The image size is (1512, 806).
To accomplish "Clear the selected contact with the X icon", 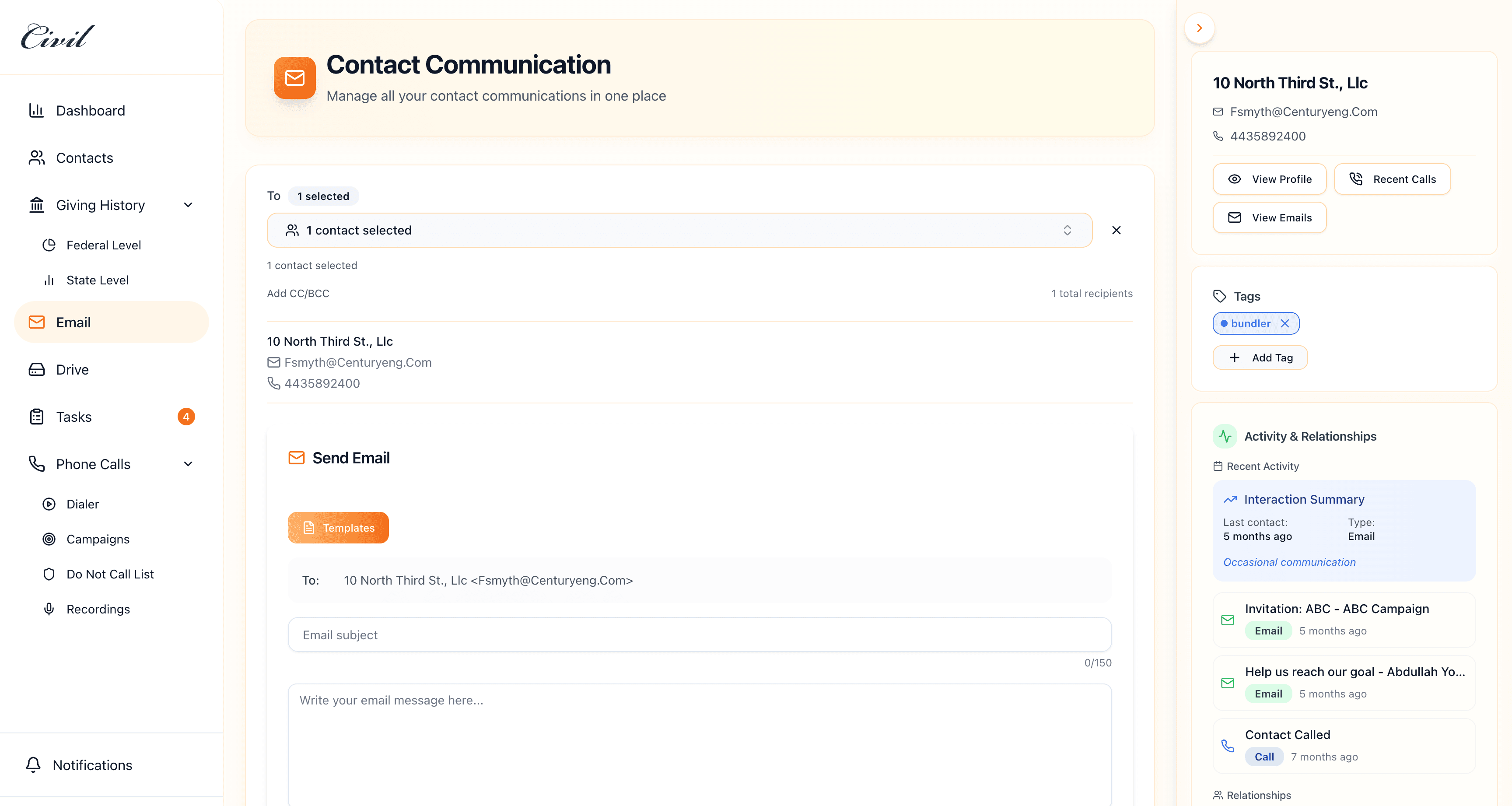I will pos(1116,230).
